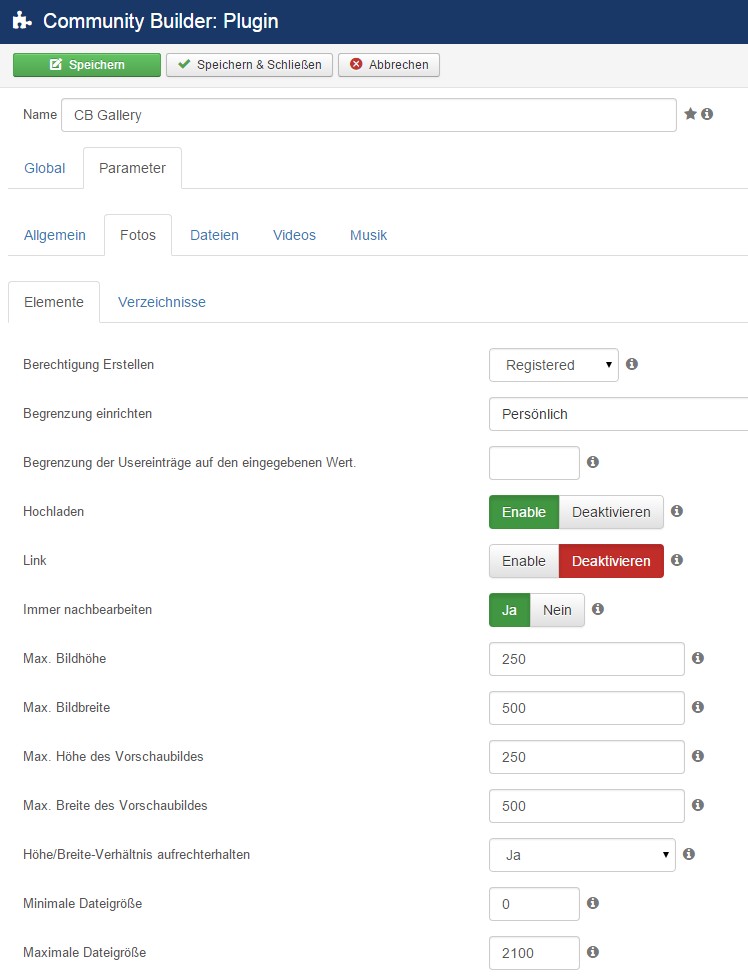
Task: Open the Höhe/Breite-Verhältnis aufrechterhalten dropdown
Action: 582,855
